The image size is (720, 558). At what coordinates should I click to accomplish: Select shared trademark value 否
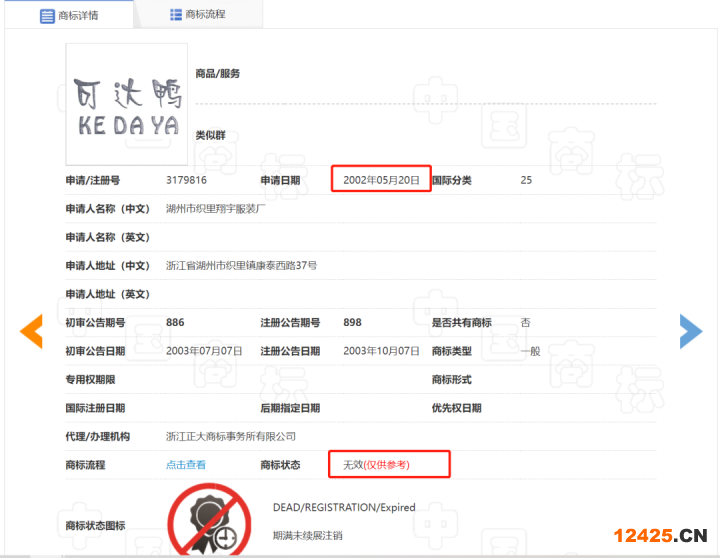(x=525, y=322)
